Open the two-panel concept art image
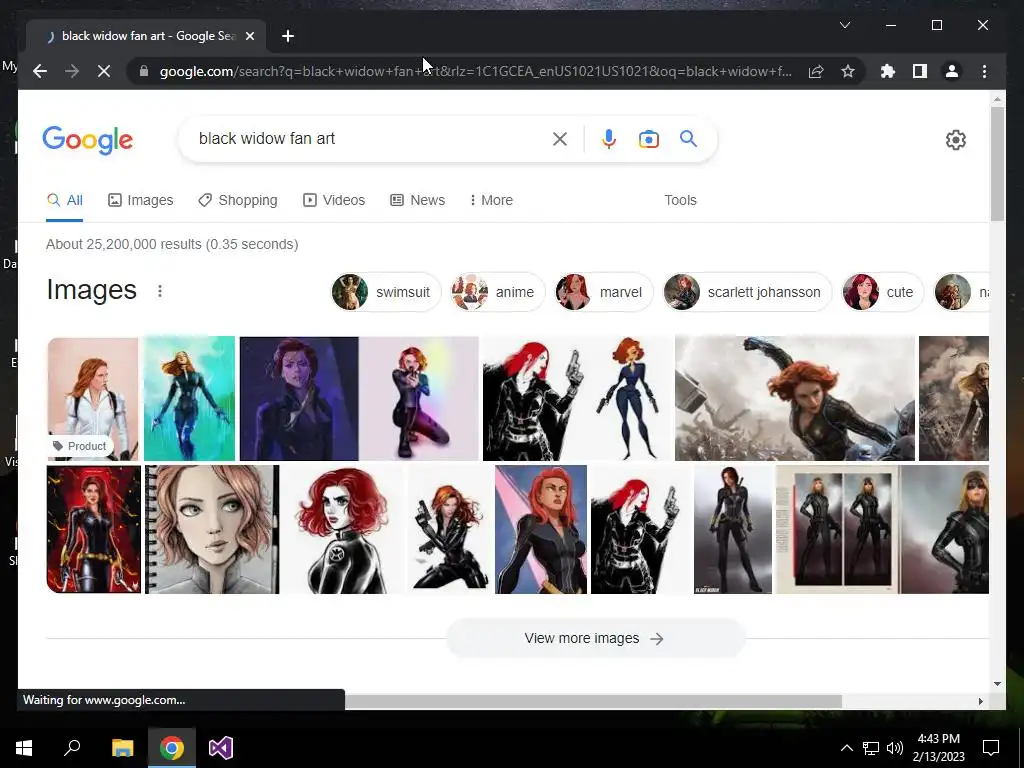Screen dimensions: 1024x768 pyautogui.click(x=838, y=529)
